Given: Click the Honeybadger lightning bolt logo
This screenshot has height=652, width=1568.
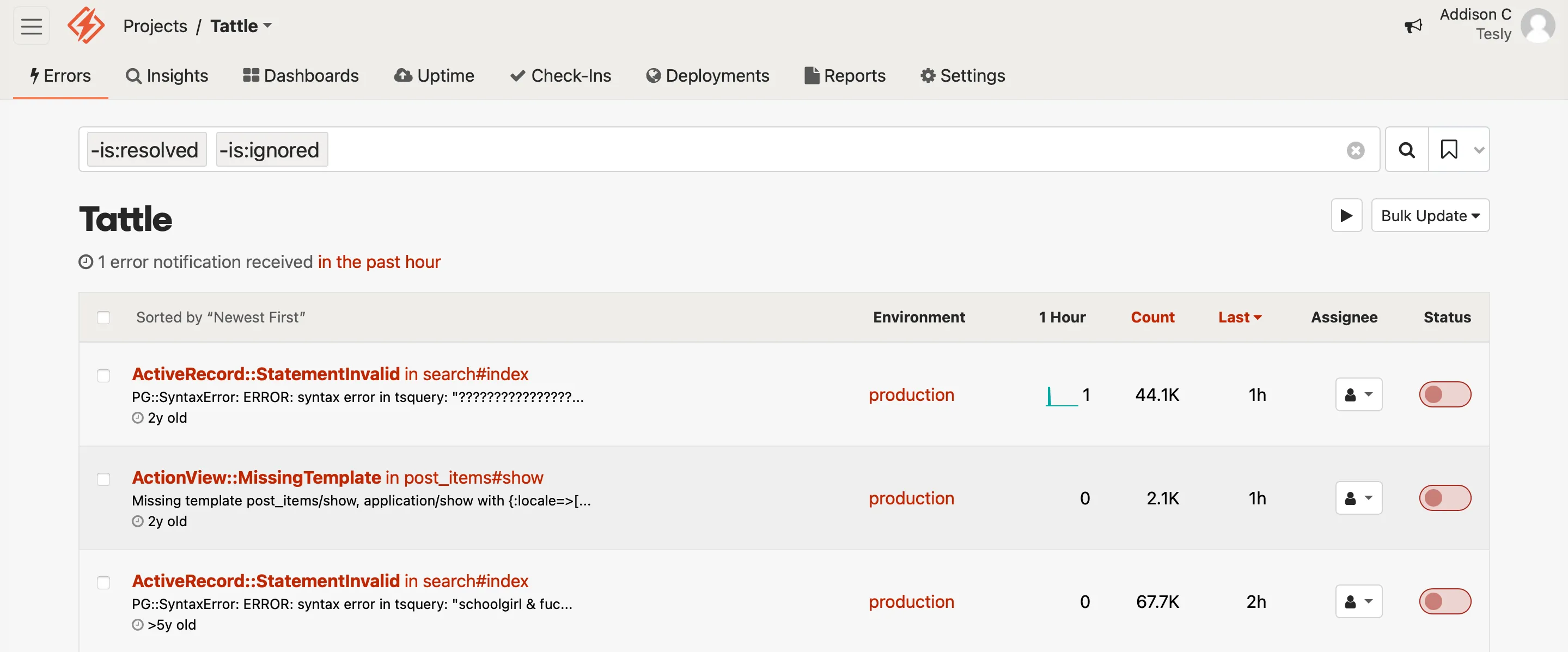Looking at the screenshot, I should (x=86, y=26).
